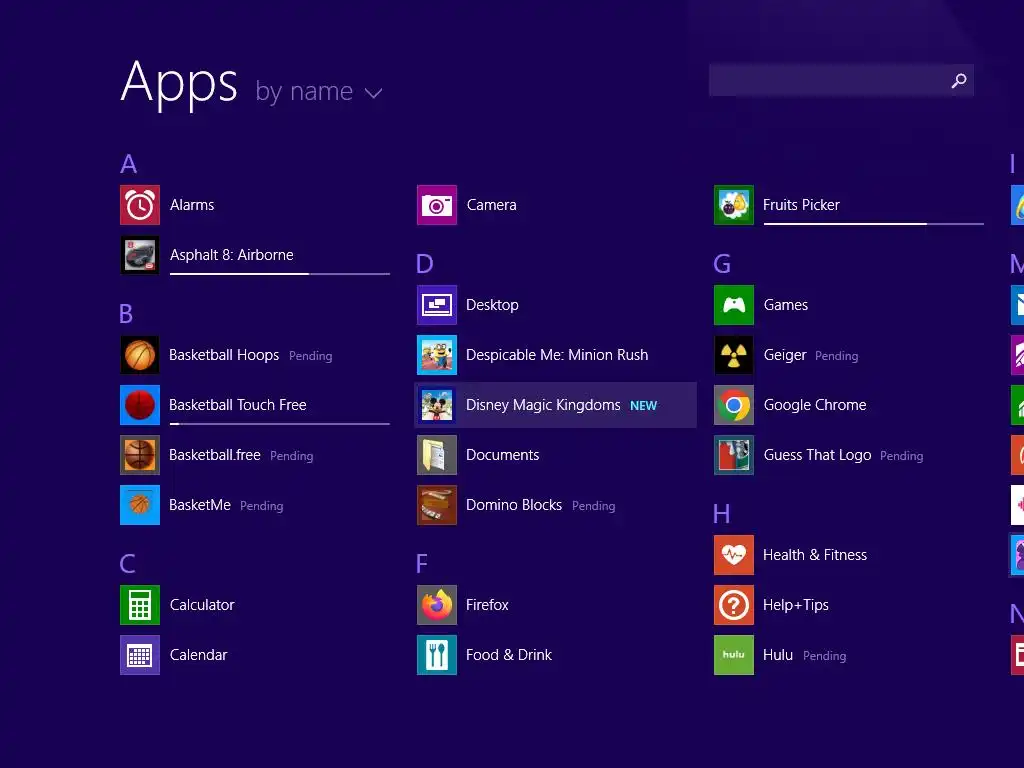The width and height of the screenshot is (1024, 768).
Task: Launch Asphalt 8: Airborne icon
Action: tap(140, 255)
